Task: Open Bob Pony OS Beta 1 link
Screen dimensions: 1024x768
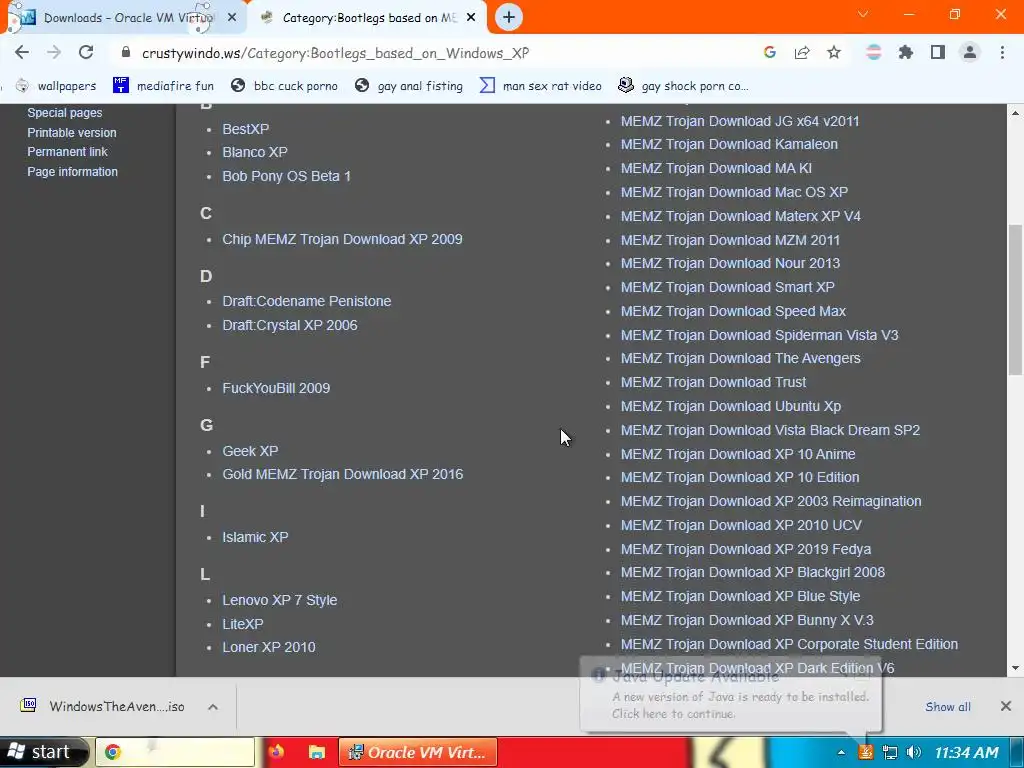Action: click(x=287, y=176)
